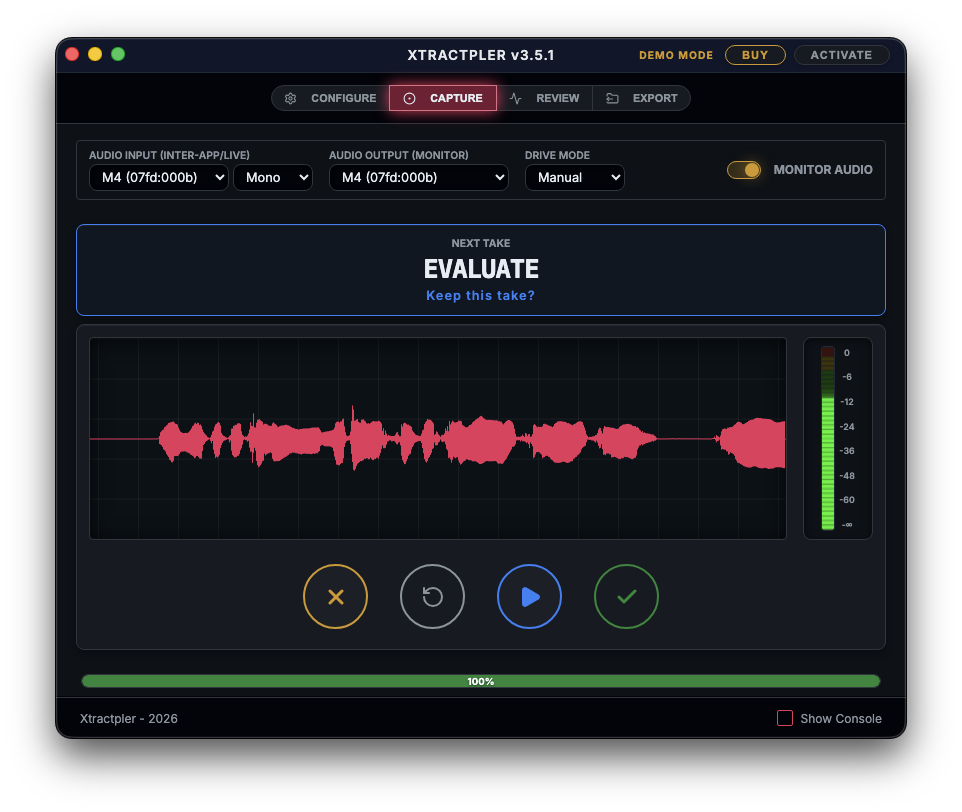Play back the recorded take
Image resolution: width=962 pixels, height=812 pixels.
tap(529, 596)
